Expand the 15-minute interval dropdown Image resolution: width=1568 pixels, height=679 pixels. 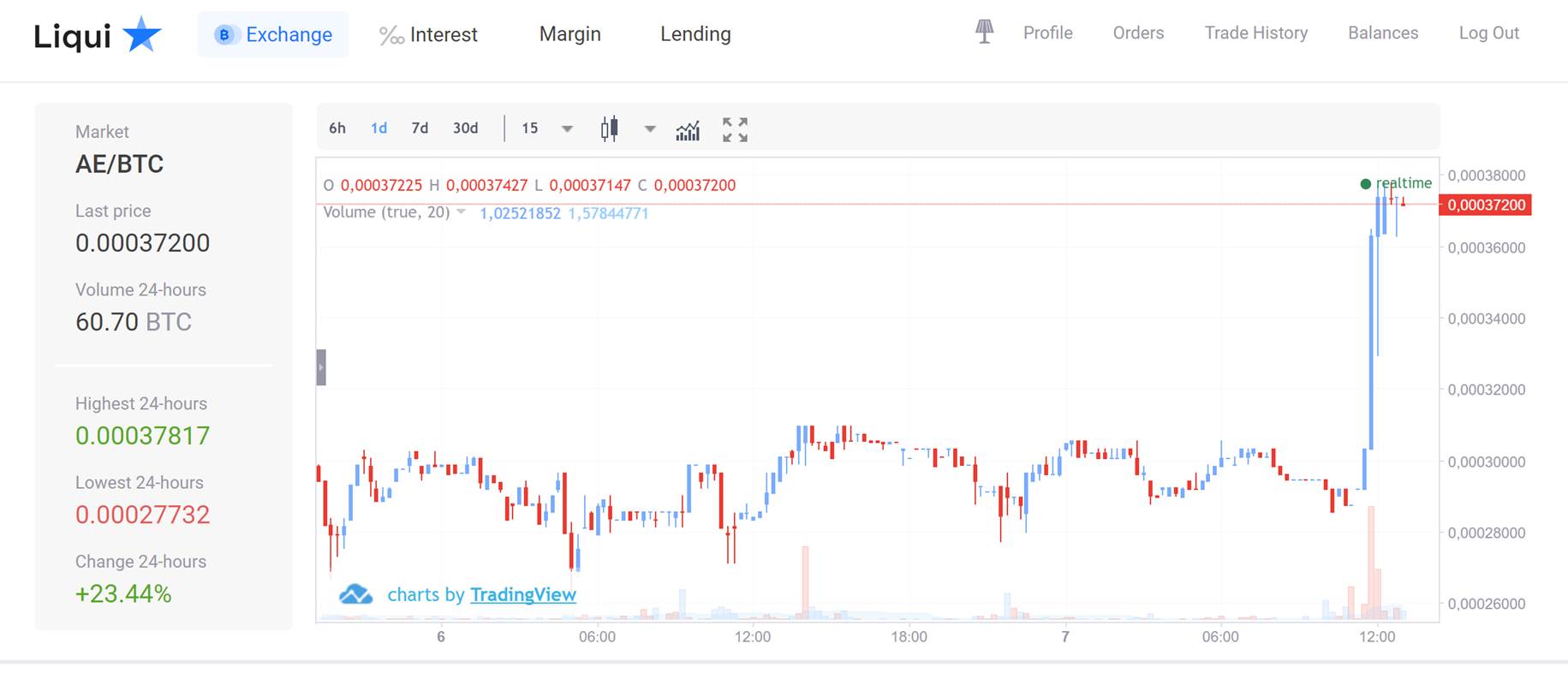(x=567, y=129)
